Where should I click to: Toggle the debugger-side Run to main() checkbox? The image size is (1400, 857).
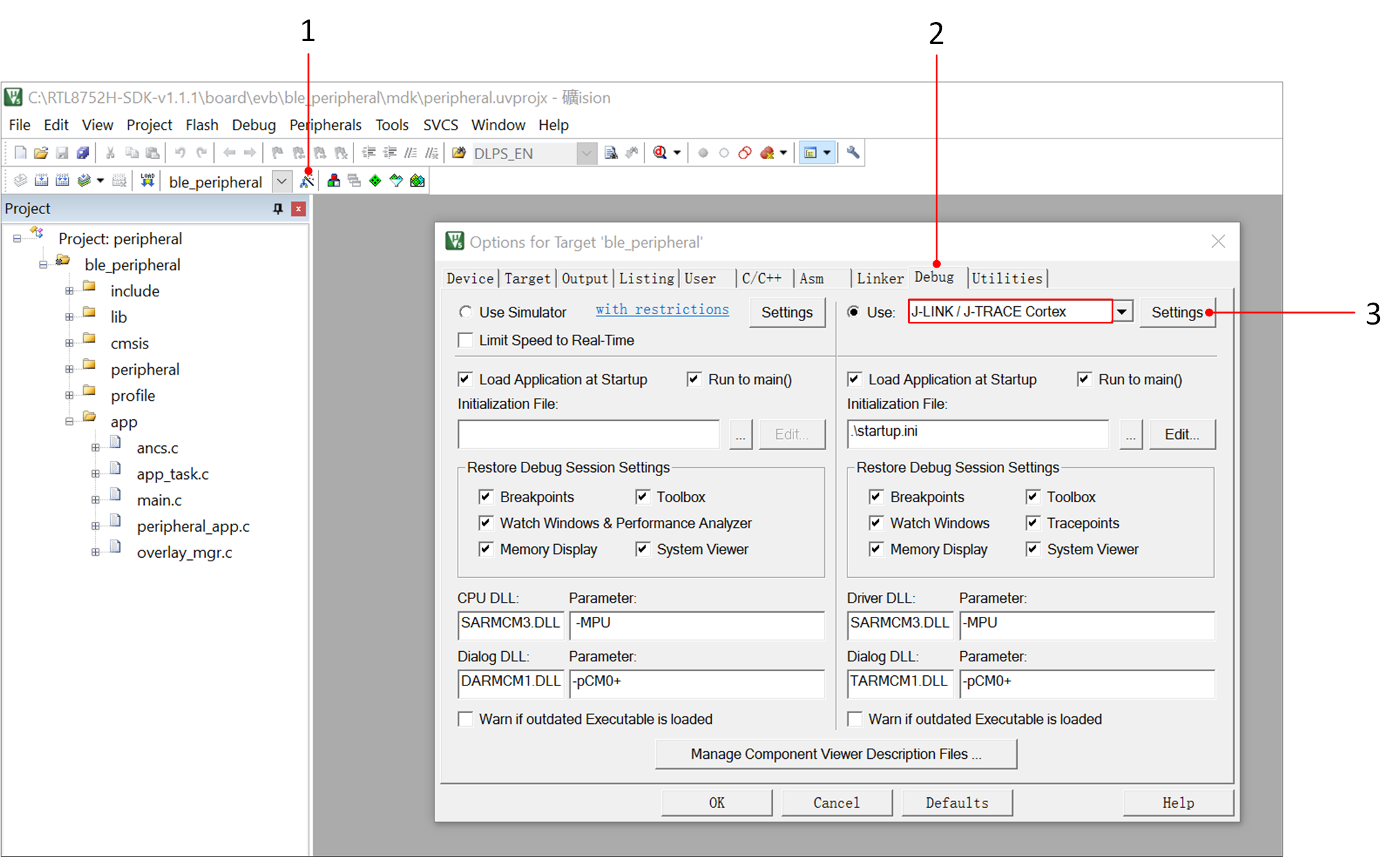point(1084,379)
